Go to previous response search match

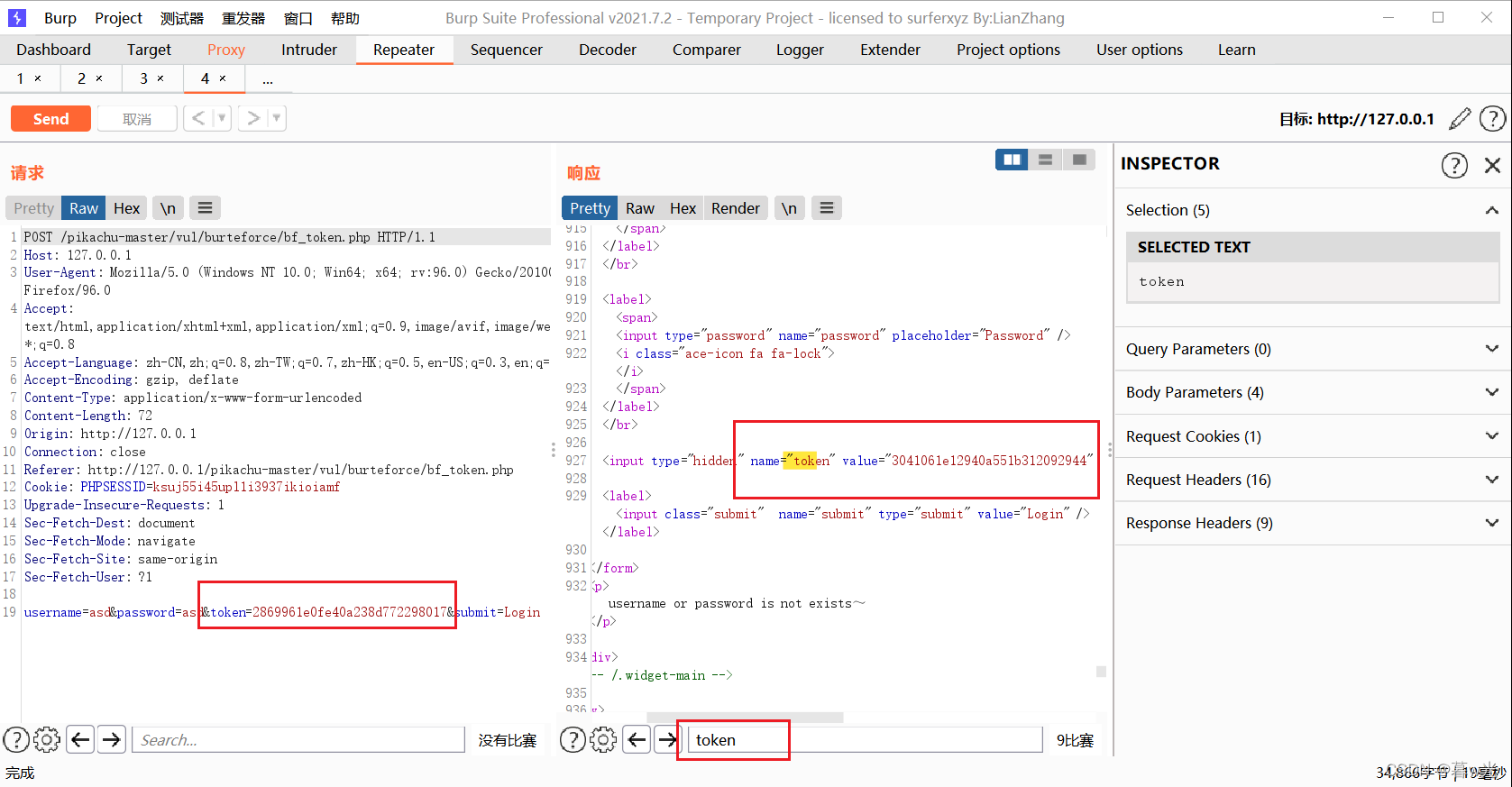point(637,740)
